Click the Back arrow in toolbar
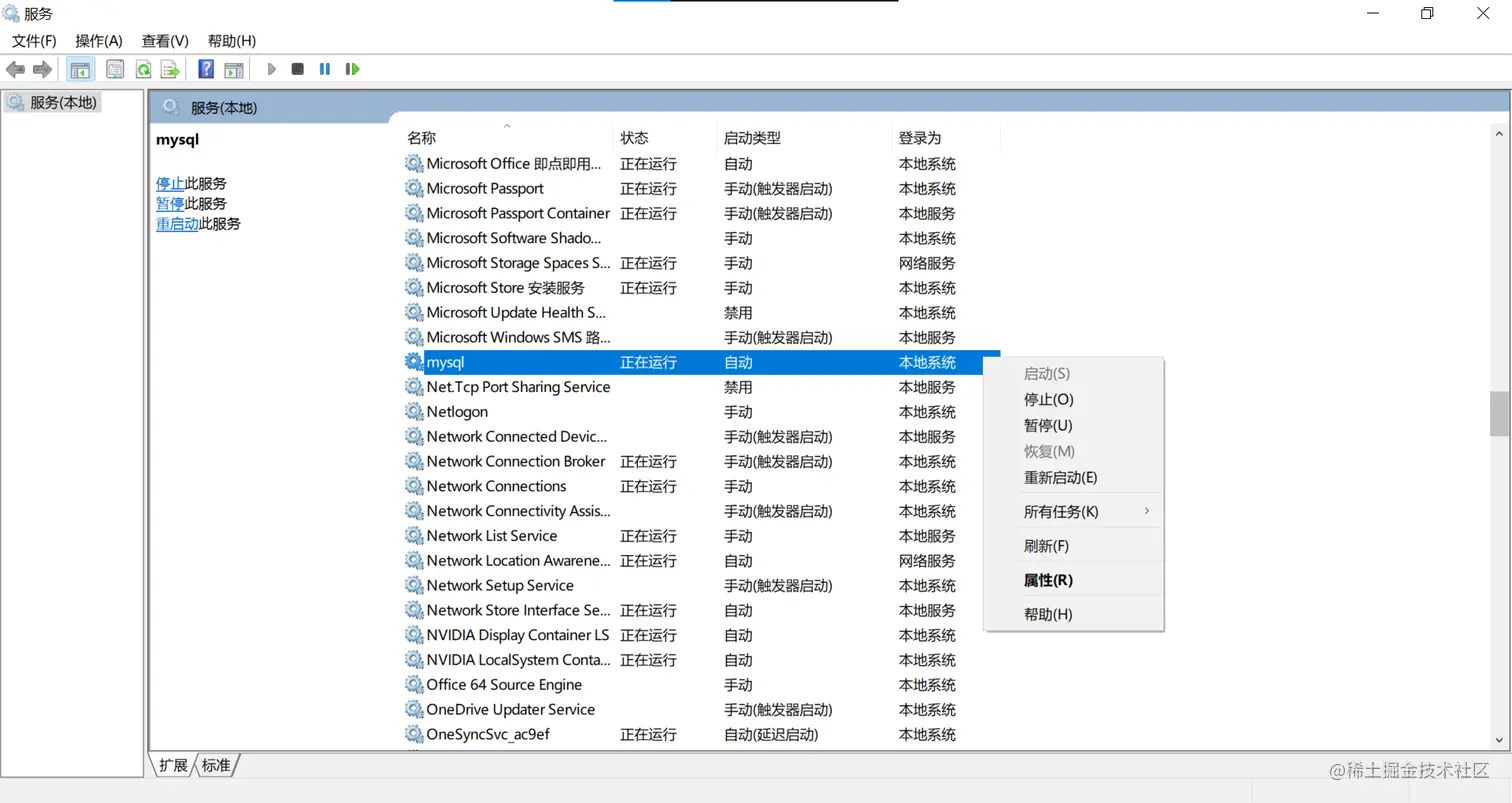The width and height of the screenshot is (1512, 803). (x=15, y=69)
